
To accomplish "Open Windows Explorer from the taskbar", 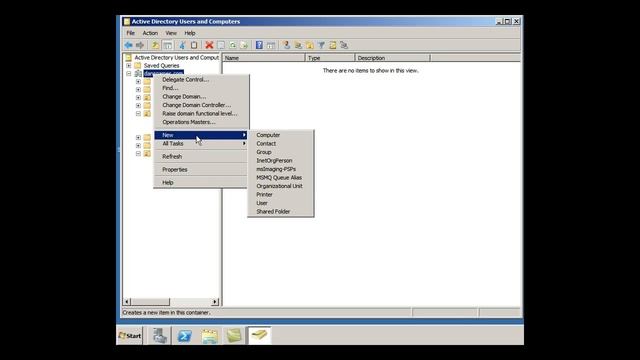I will (209, 336).
